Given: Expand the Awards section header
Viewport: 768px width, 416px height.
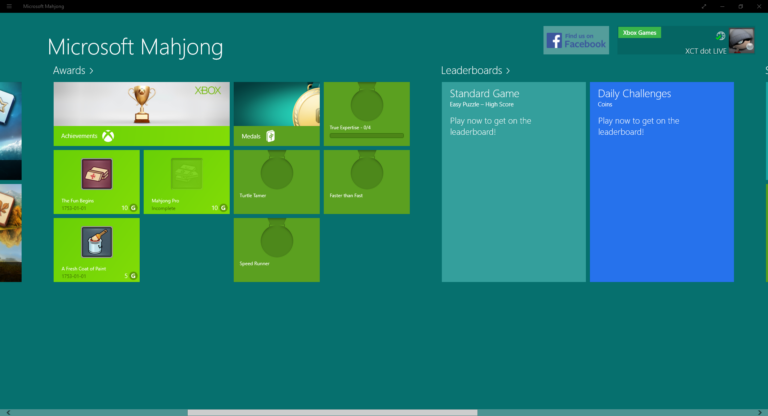Looking at the screenshot, I should click(x=73, y=71).
